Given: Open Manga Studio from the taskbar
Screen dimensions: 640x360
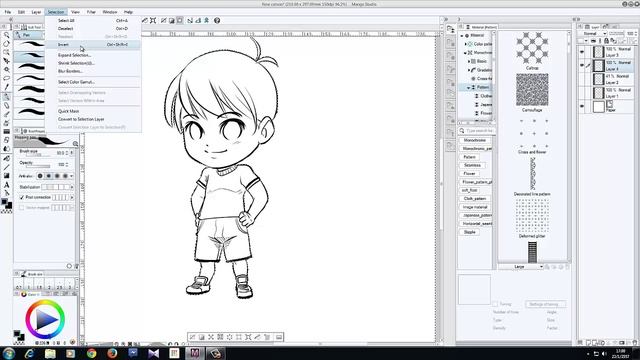Looking at the screenshot, I should point(195,353).
